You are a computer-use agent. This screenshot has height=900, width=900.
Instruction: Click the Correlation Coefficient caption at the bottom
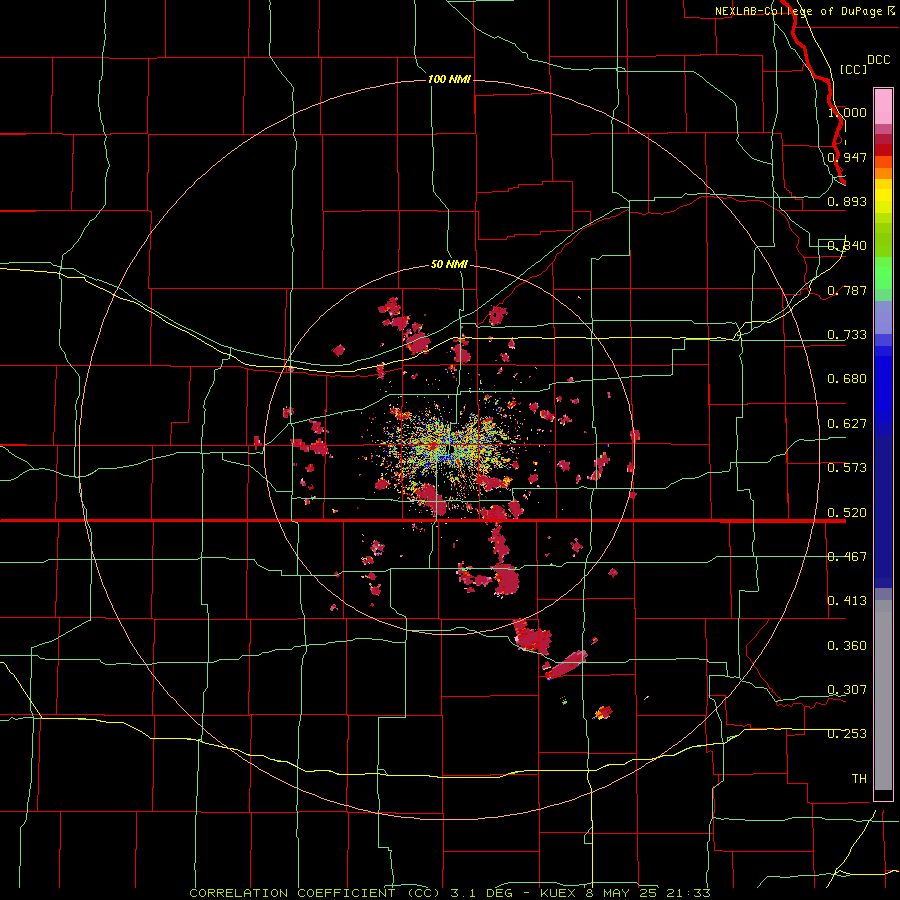pyautogui.click(x=451, y=893)
